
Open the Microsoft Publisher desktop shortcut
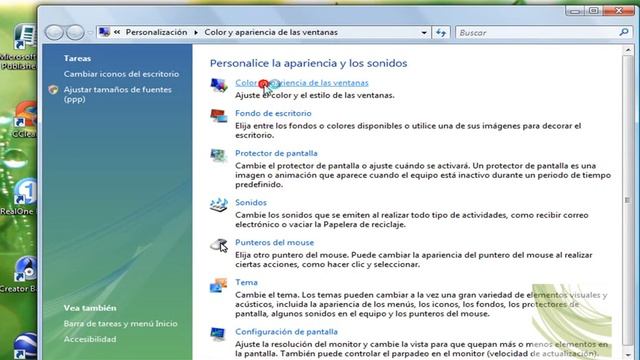point(20,47)
